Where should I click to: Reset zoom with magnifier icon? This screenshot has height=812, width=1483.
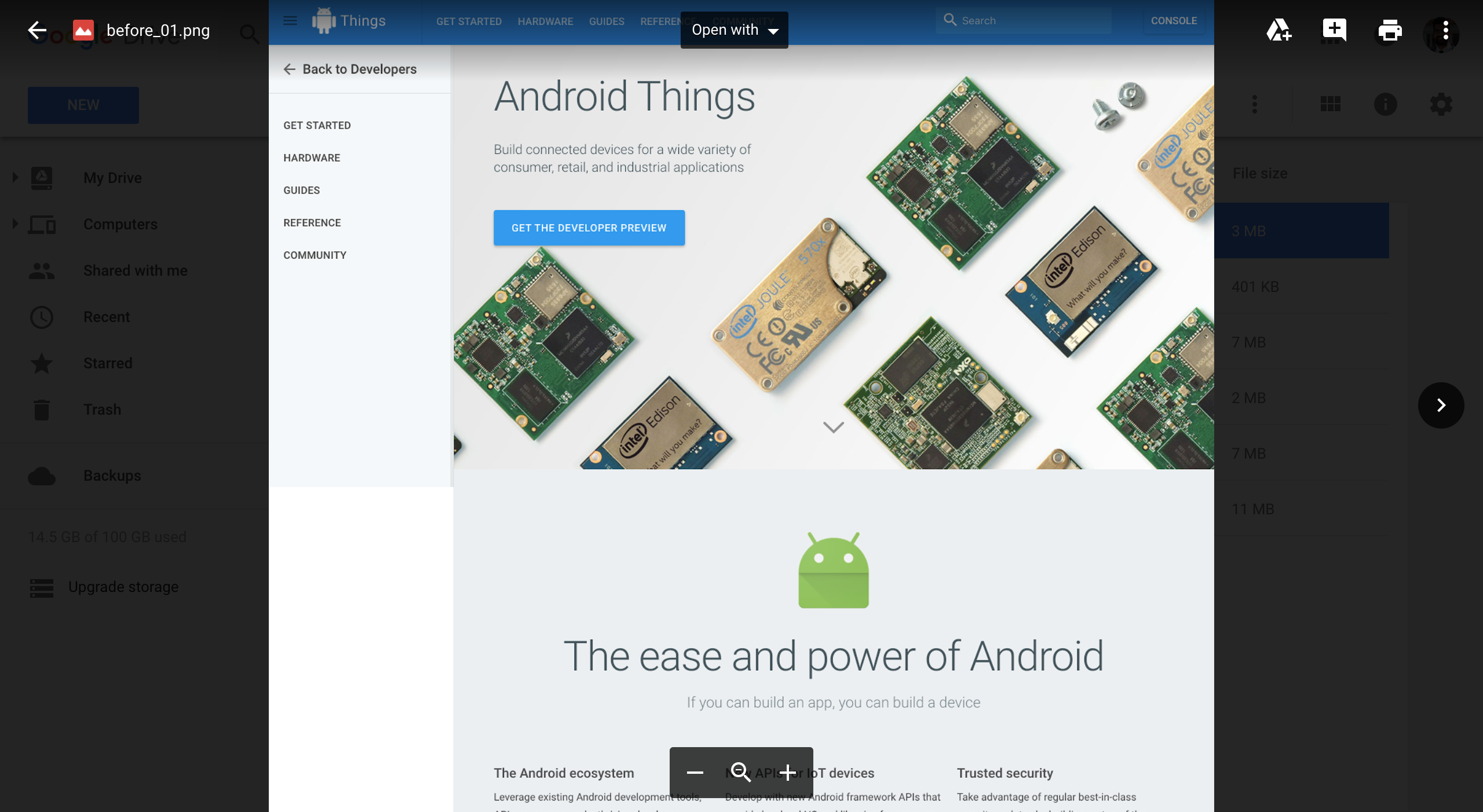coord(741,772)
